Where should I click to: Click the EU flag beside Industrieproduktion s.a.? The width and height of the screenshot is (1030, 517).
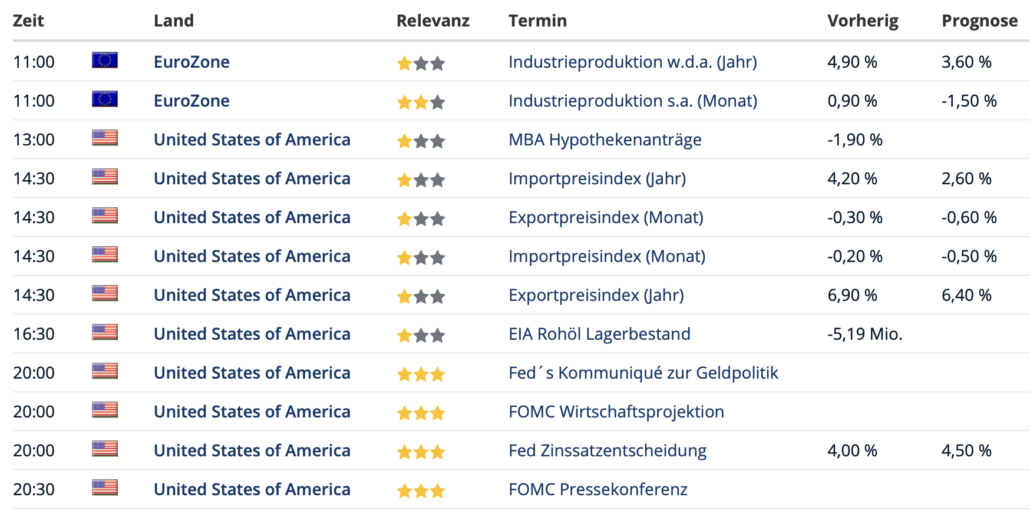tap(104, 99)
